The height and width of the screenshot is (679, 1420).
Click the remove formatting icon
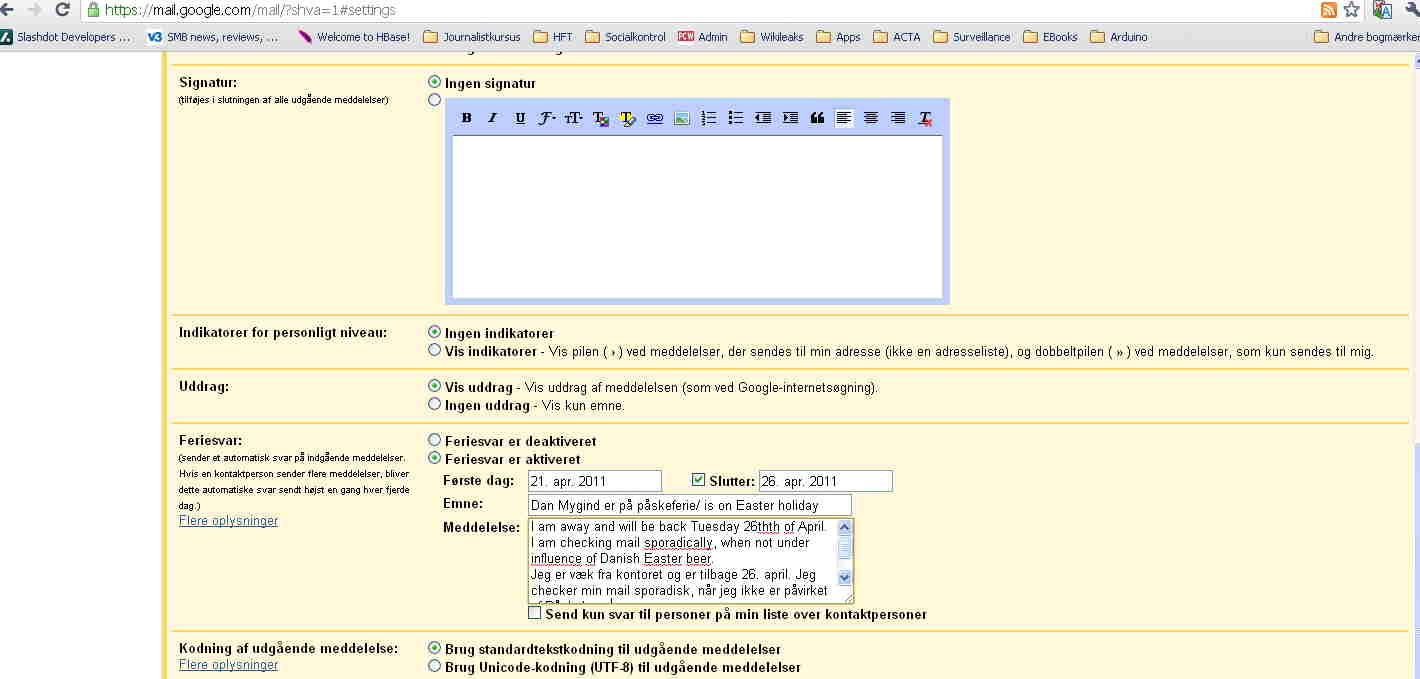point(925,118)
